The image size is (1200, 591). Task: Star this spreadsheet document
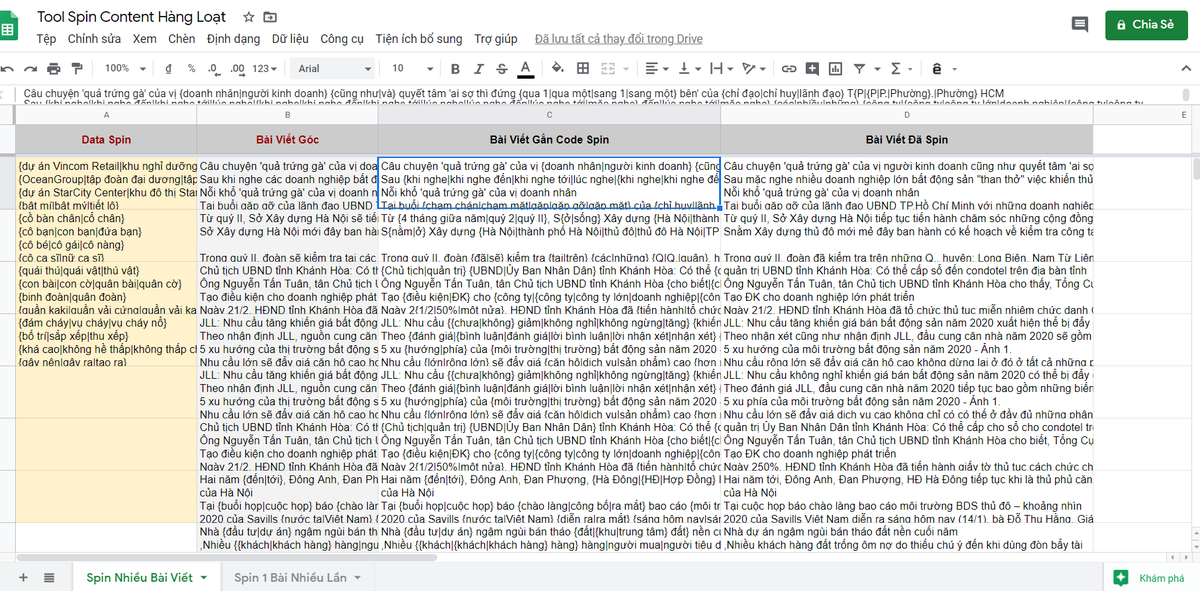pos(248,17)
